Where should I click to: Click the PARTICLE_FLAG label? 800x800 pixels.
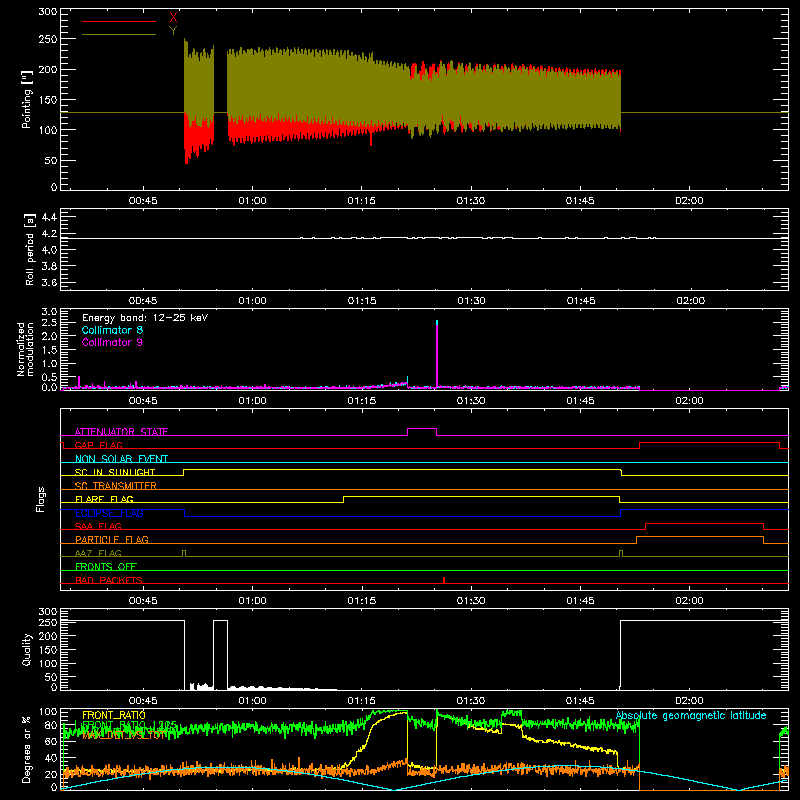point(112,540)
